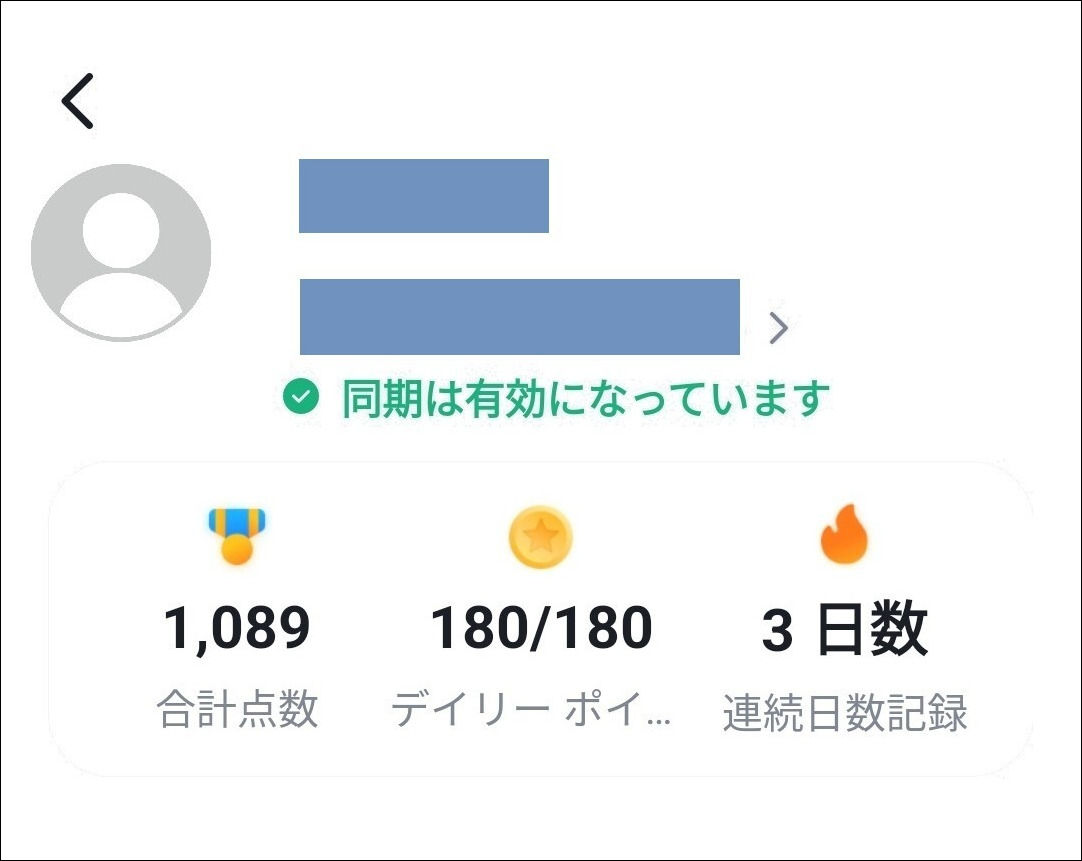Open the 合計点数 label

coord(237,709)
